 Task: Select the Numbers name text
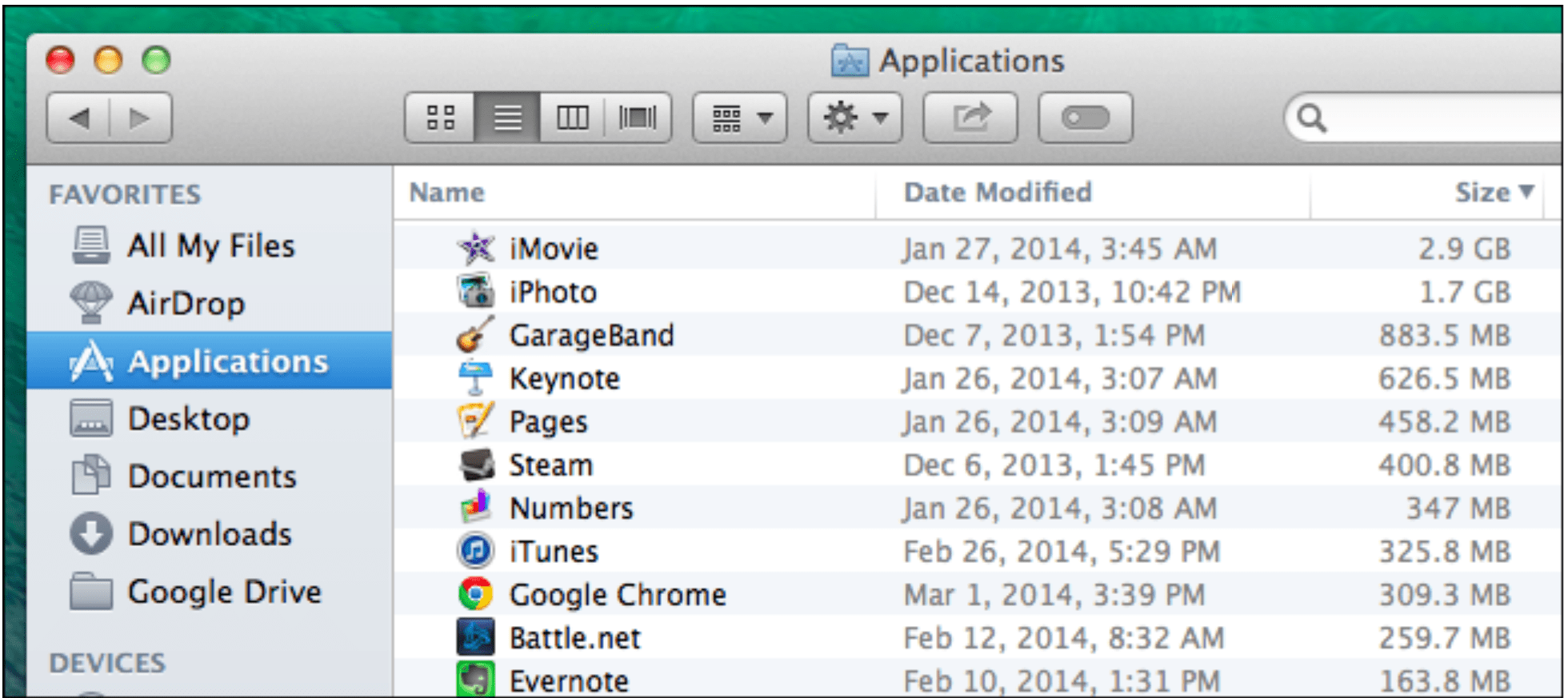pos(571,508)
